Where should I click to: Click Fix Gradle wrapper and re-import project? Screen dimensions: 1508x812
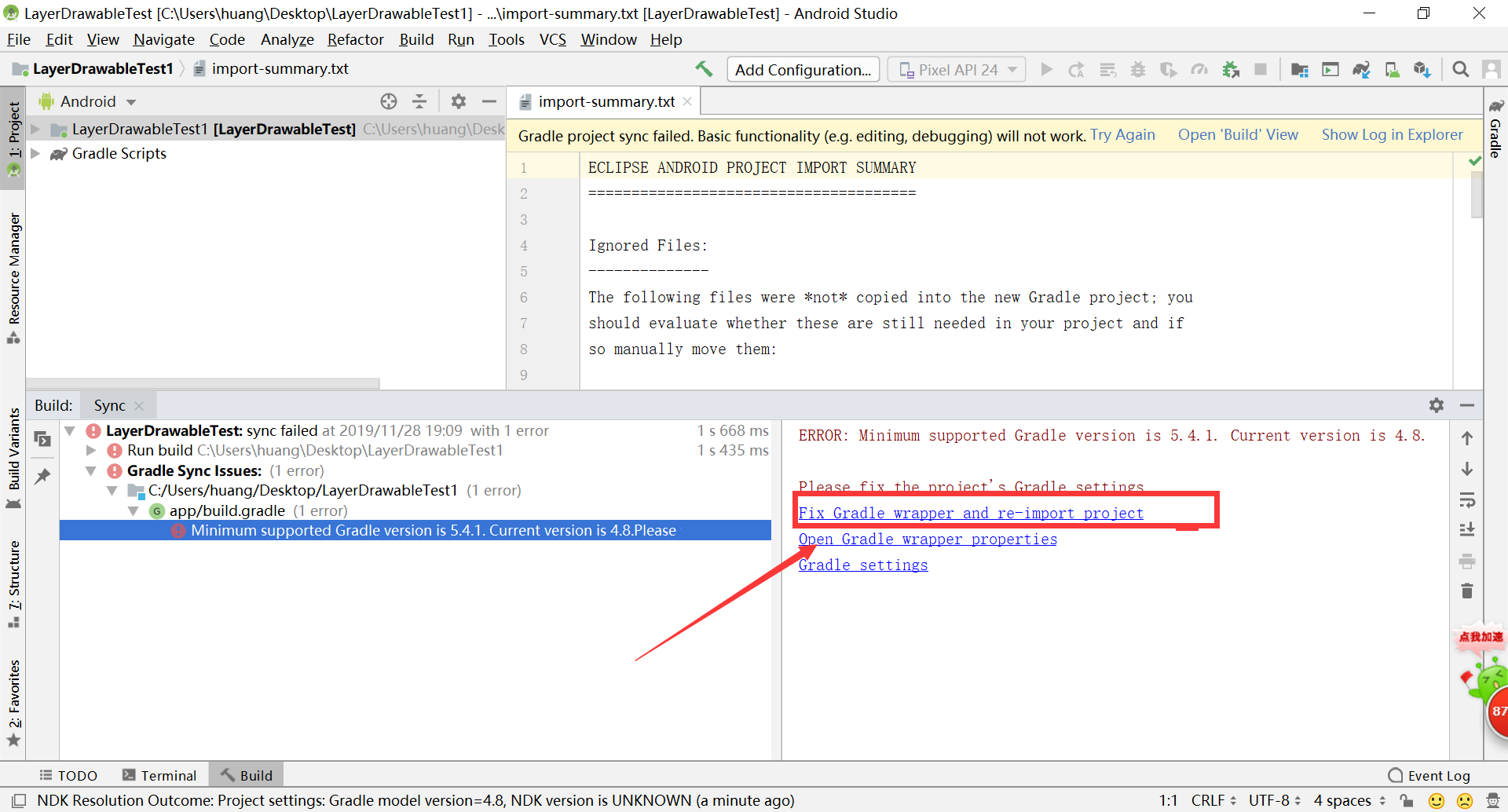971,513
